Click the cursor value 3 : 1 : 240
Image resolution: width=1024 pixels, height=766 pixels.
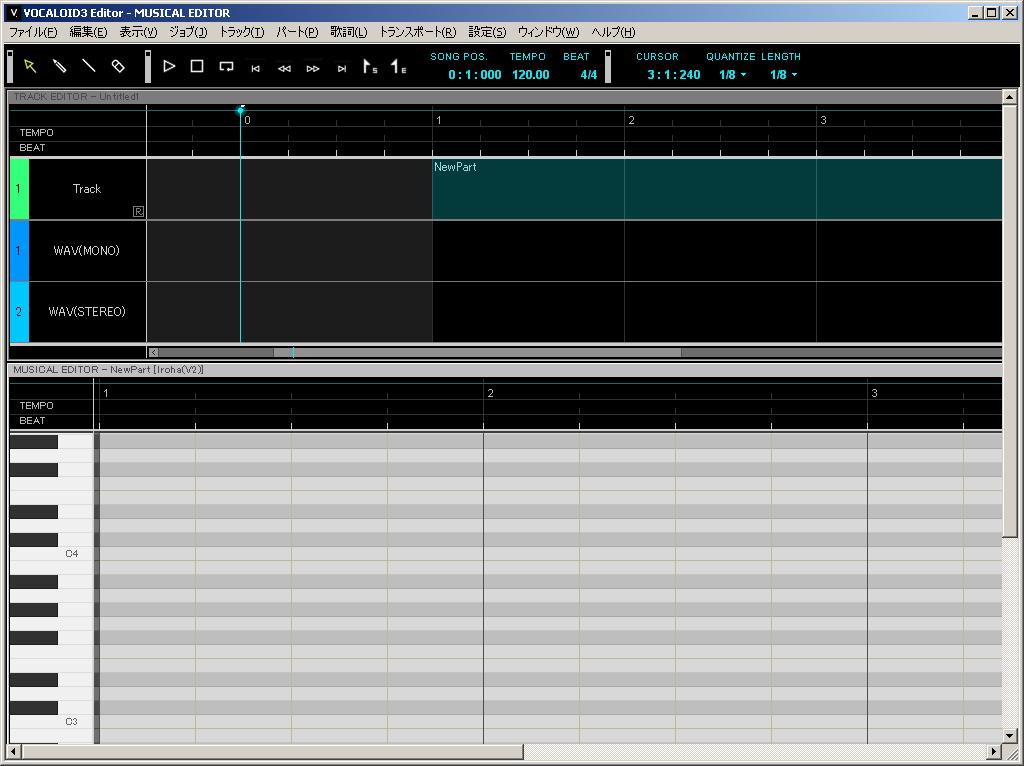click(673, 74)
